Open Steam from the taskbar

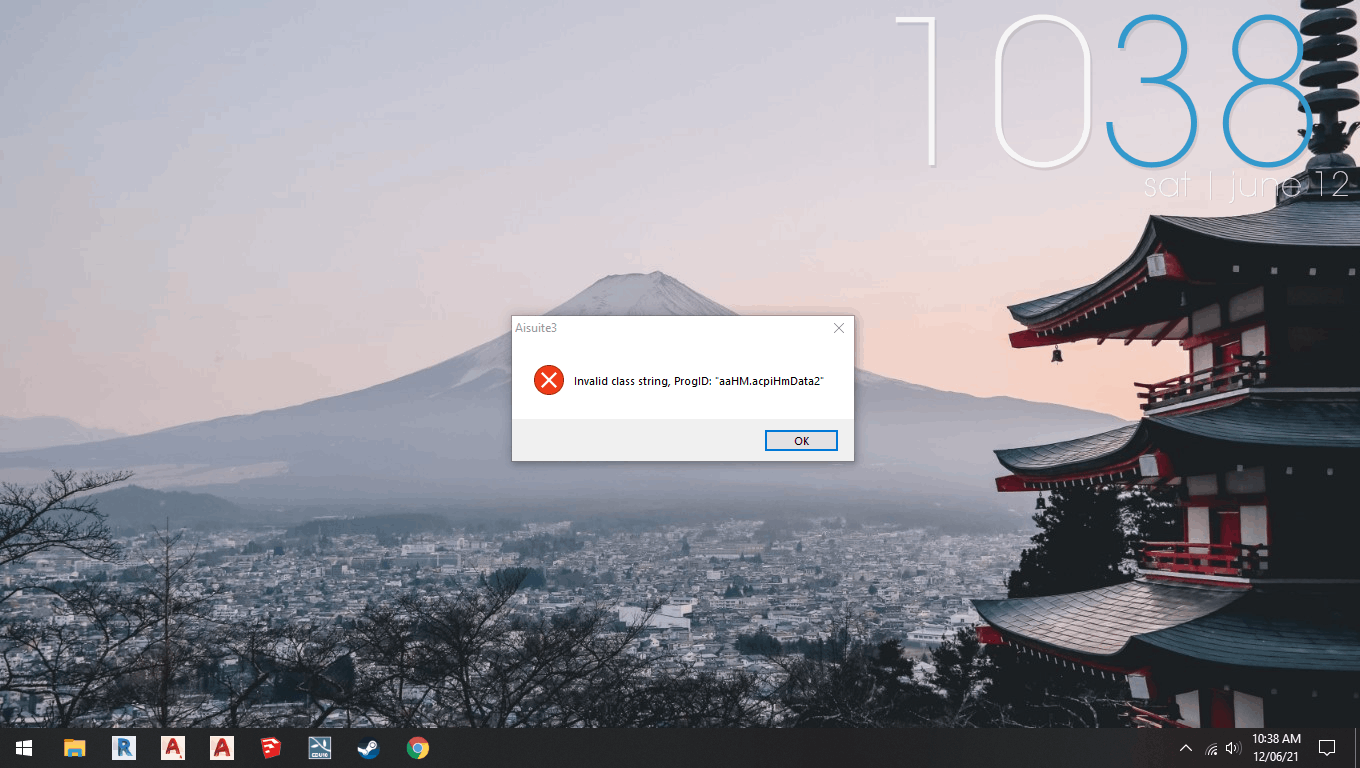(368, 747)
